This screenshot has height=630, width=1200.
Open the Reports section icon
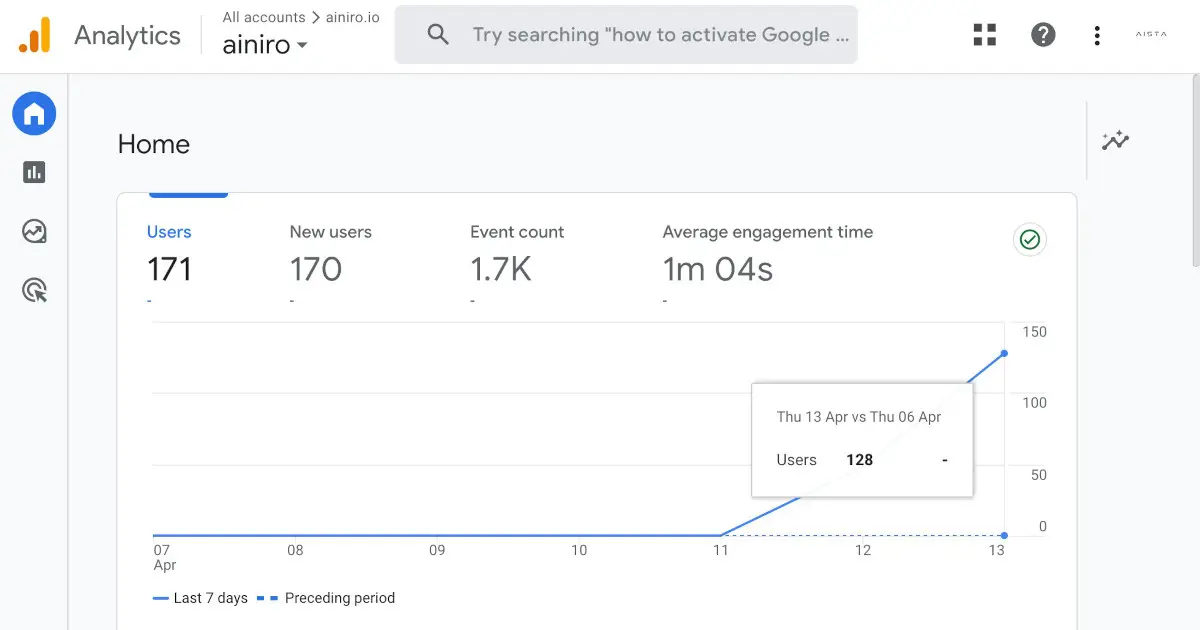(34, 172)
